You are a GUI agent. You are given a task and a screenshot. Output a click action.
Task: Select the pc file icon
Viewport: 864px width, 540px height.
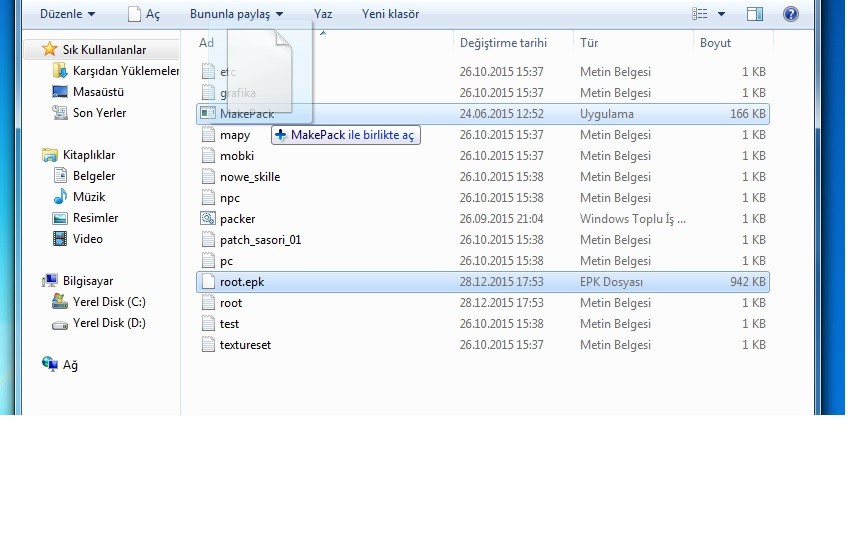coord(208,260)
